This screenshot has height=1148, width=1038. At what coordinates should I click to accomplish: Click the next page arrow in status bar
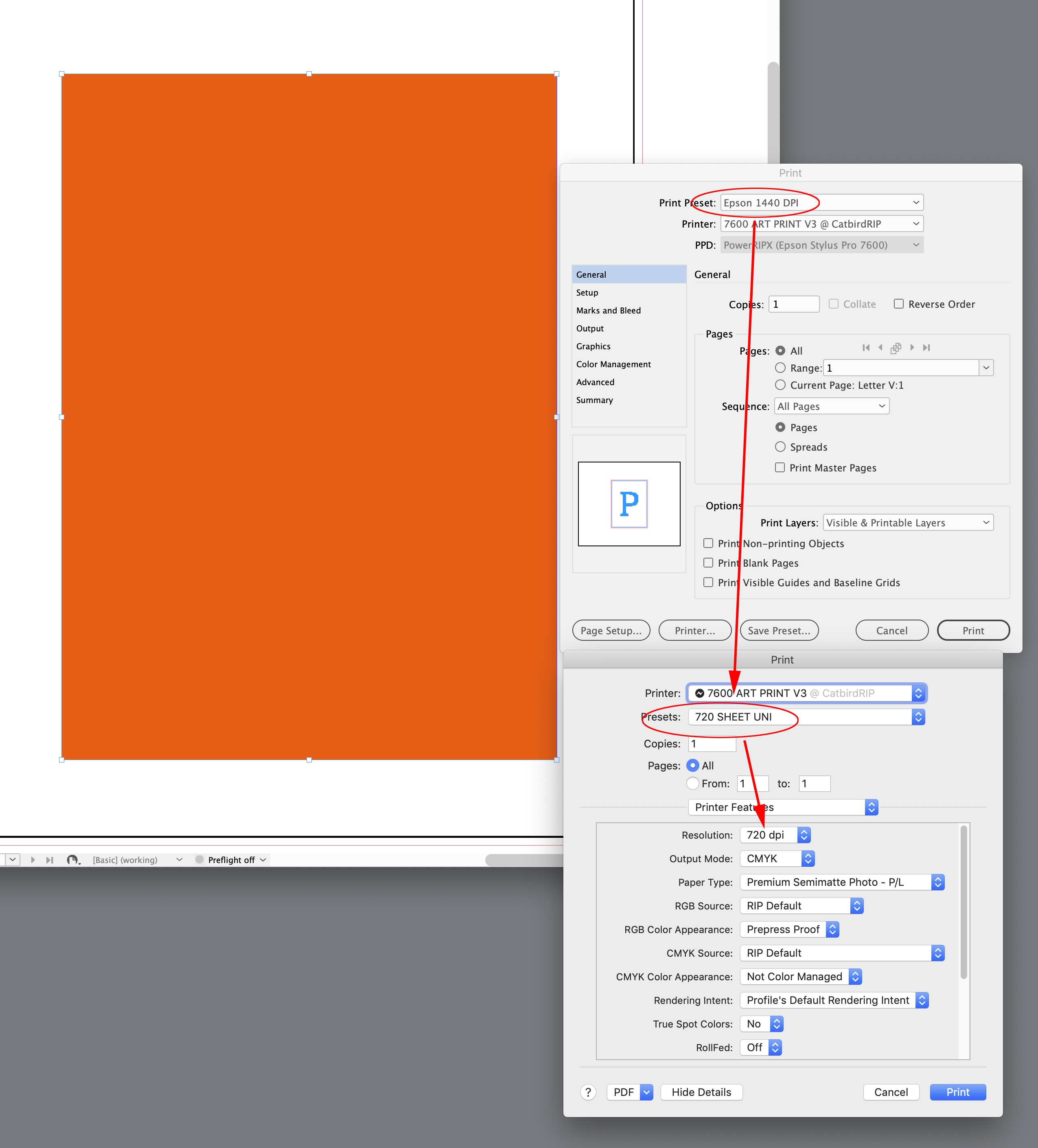pyautogui.click(x=33, y=860)
